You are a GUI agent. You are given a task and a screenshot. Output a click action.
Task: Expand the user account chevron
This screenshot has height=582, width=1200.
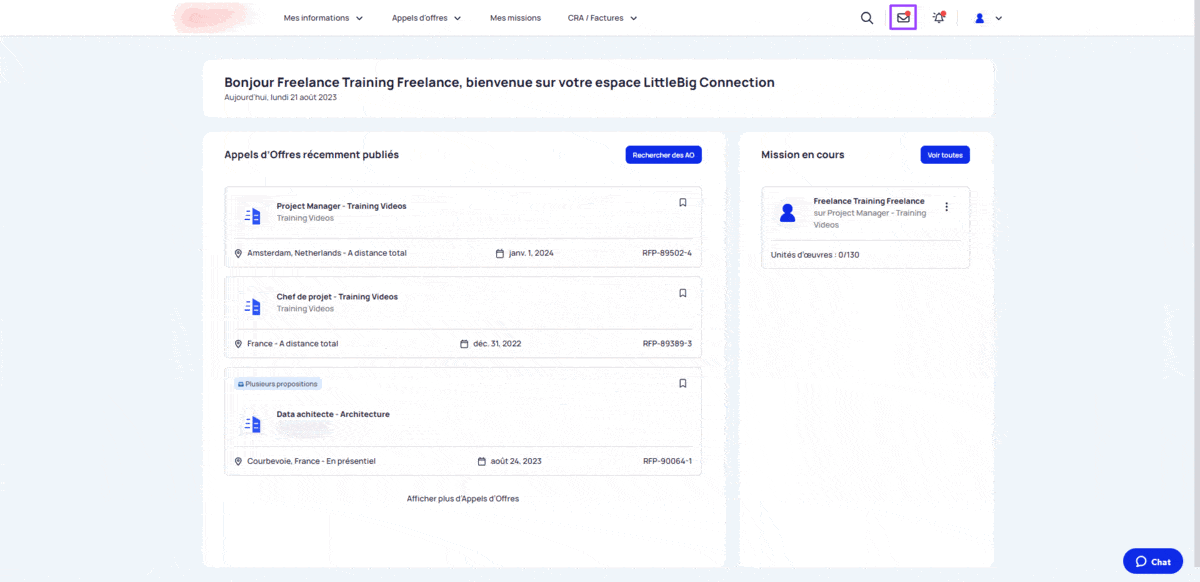998,18
